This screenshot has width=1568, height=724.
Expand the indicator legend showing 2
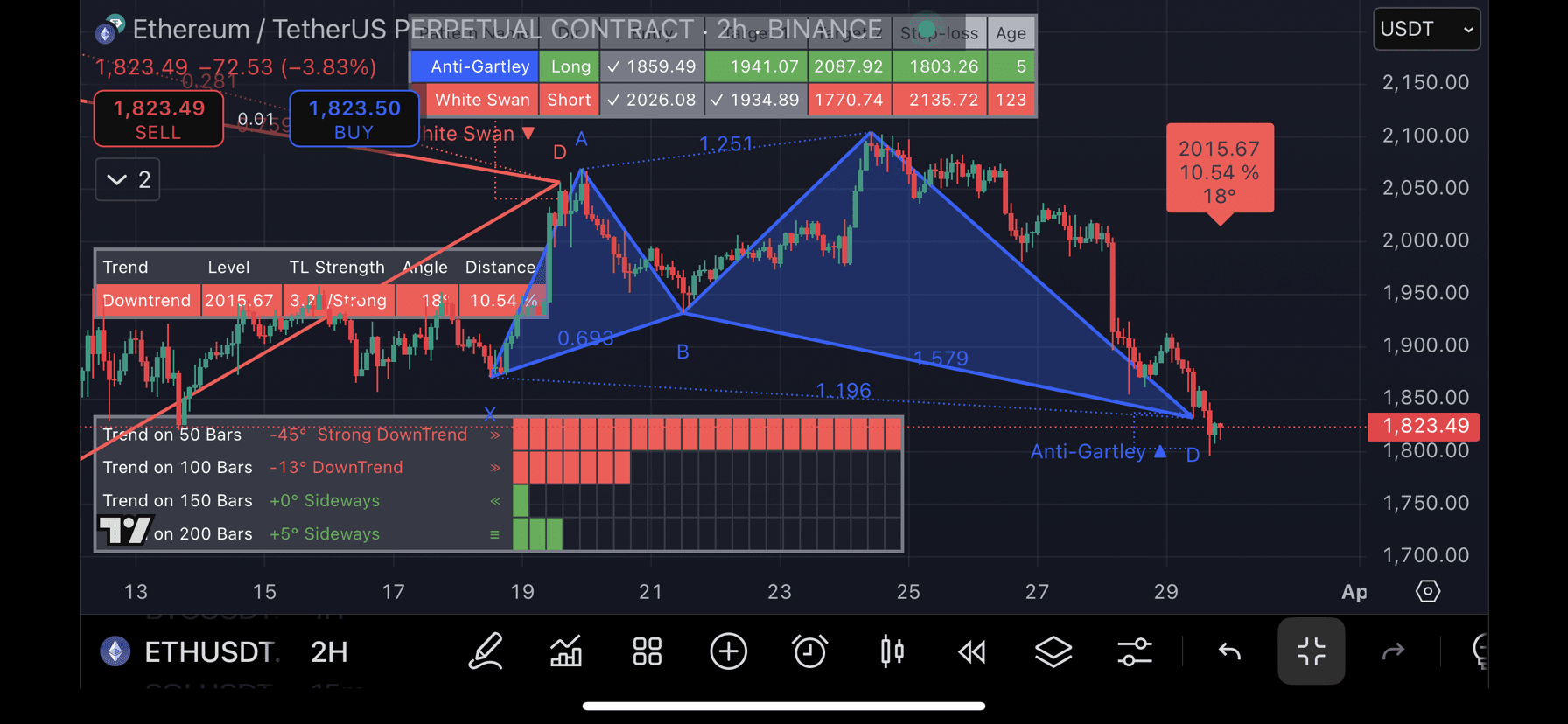(x=128, y=180)
